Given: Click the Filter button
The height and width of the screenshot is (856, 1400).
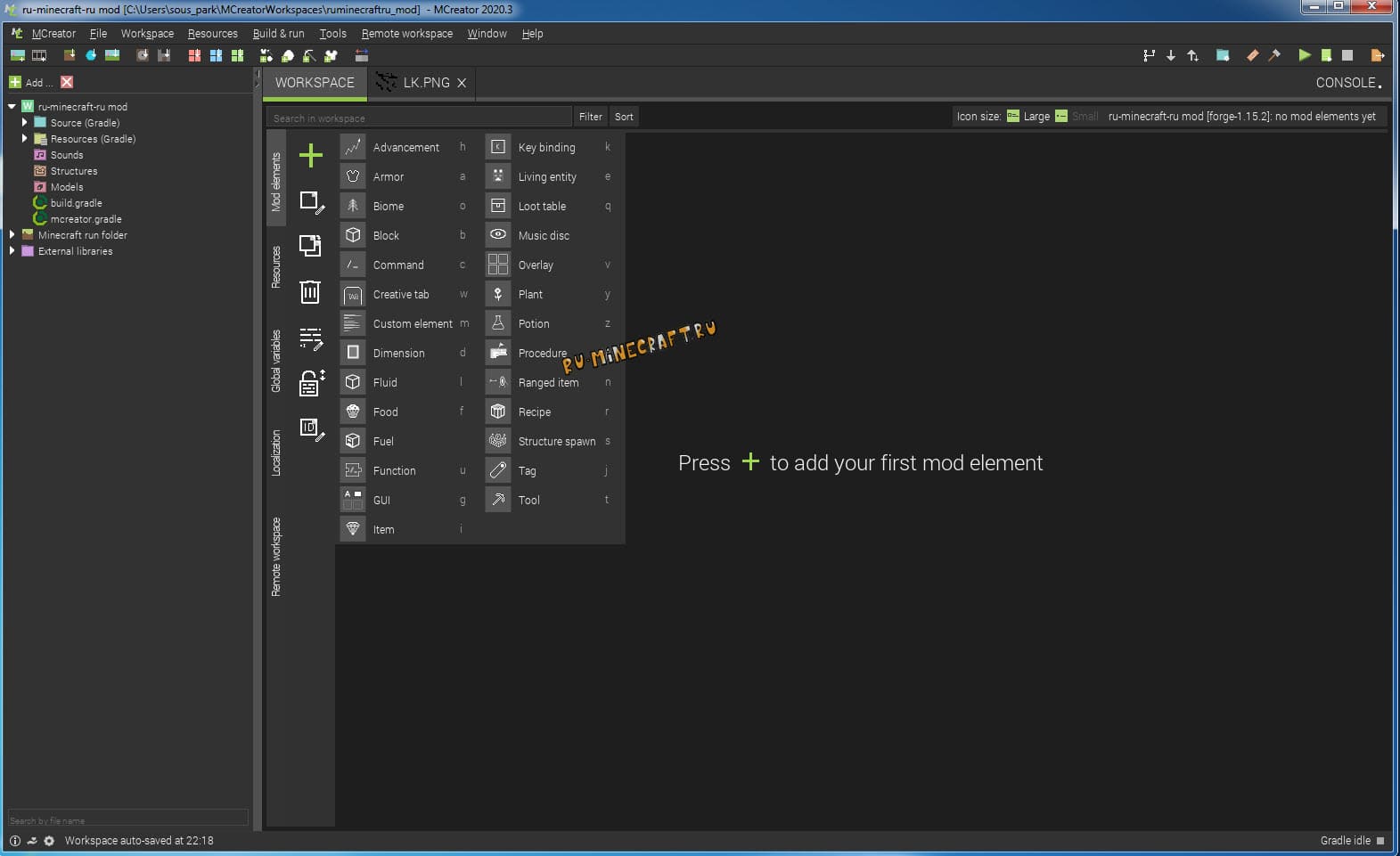Looking at the screenshot, I should (x=590, y=117).
